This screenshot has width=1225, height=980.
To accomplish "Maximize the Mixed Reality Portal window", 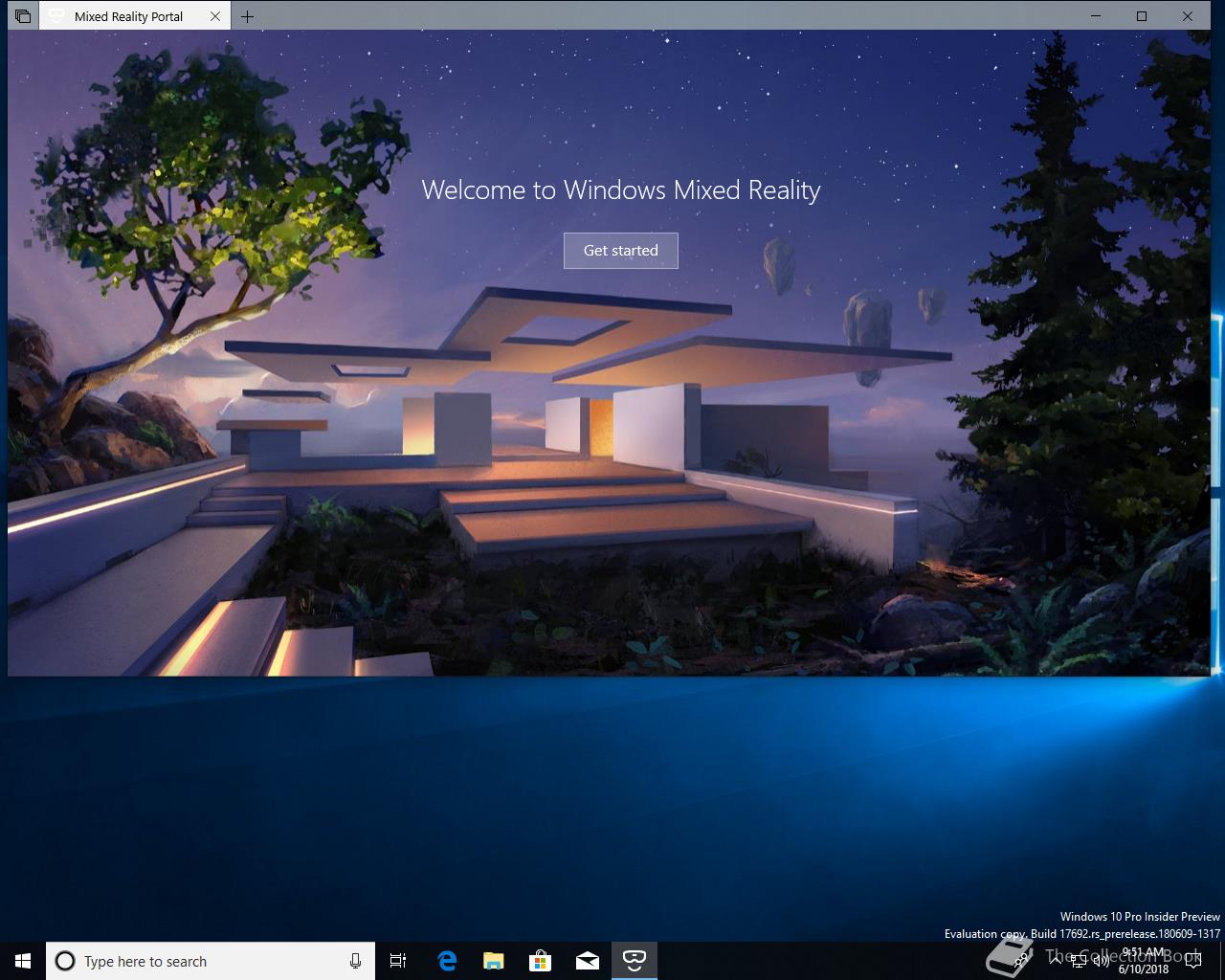I will [1142, 16].
